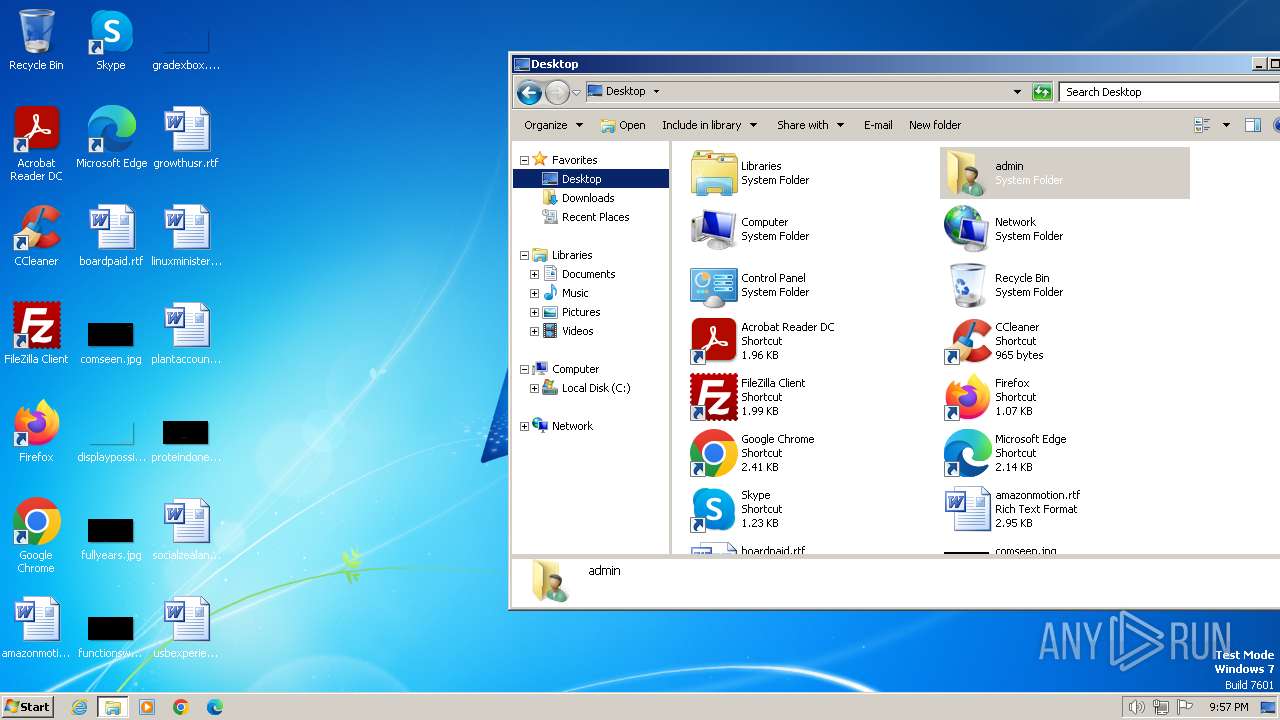The height and width of the screenshot is (720, 1280).
Task: Select Microsoft Edge shortcut in Explorer
Action: click(1064, 453)
